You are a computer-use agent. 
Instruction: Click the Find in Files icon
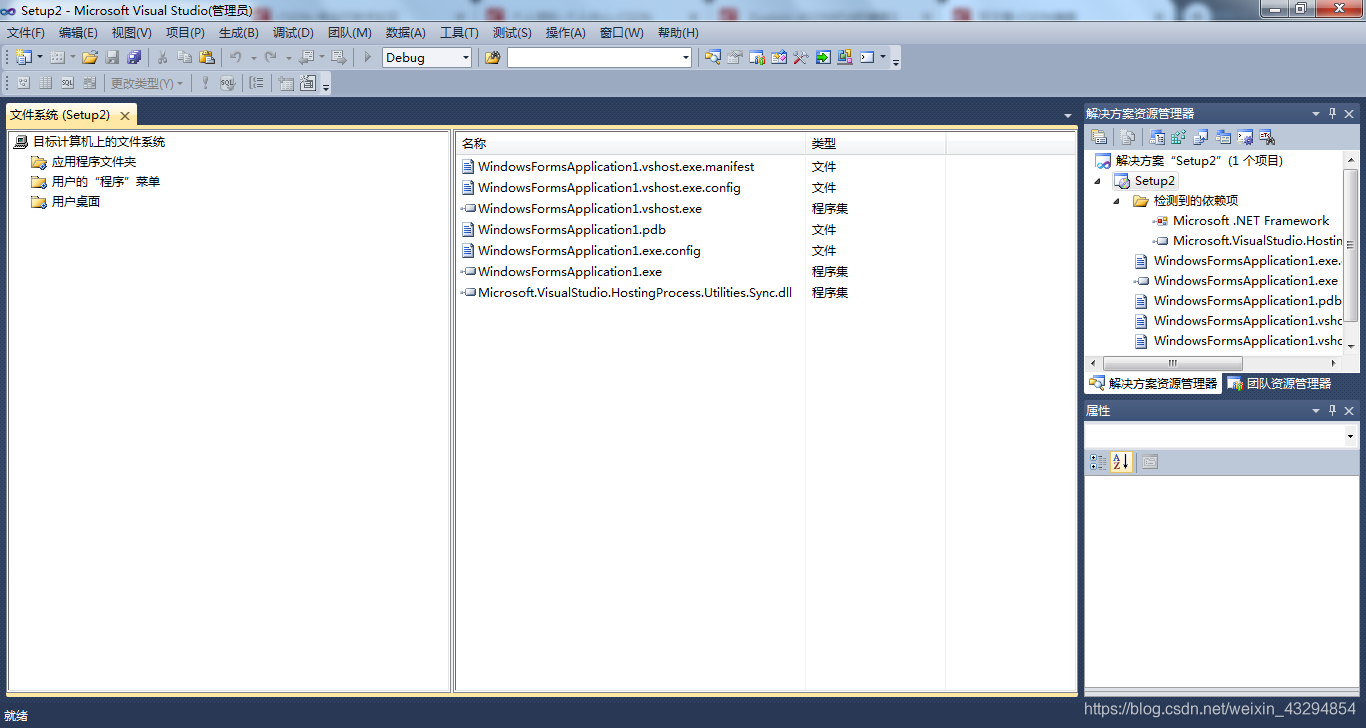click(492, 57)
